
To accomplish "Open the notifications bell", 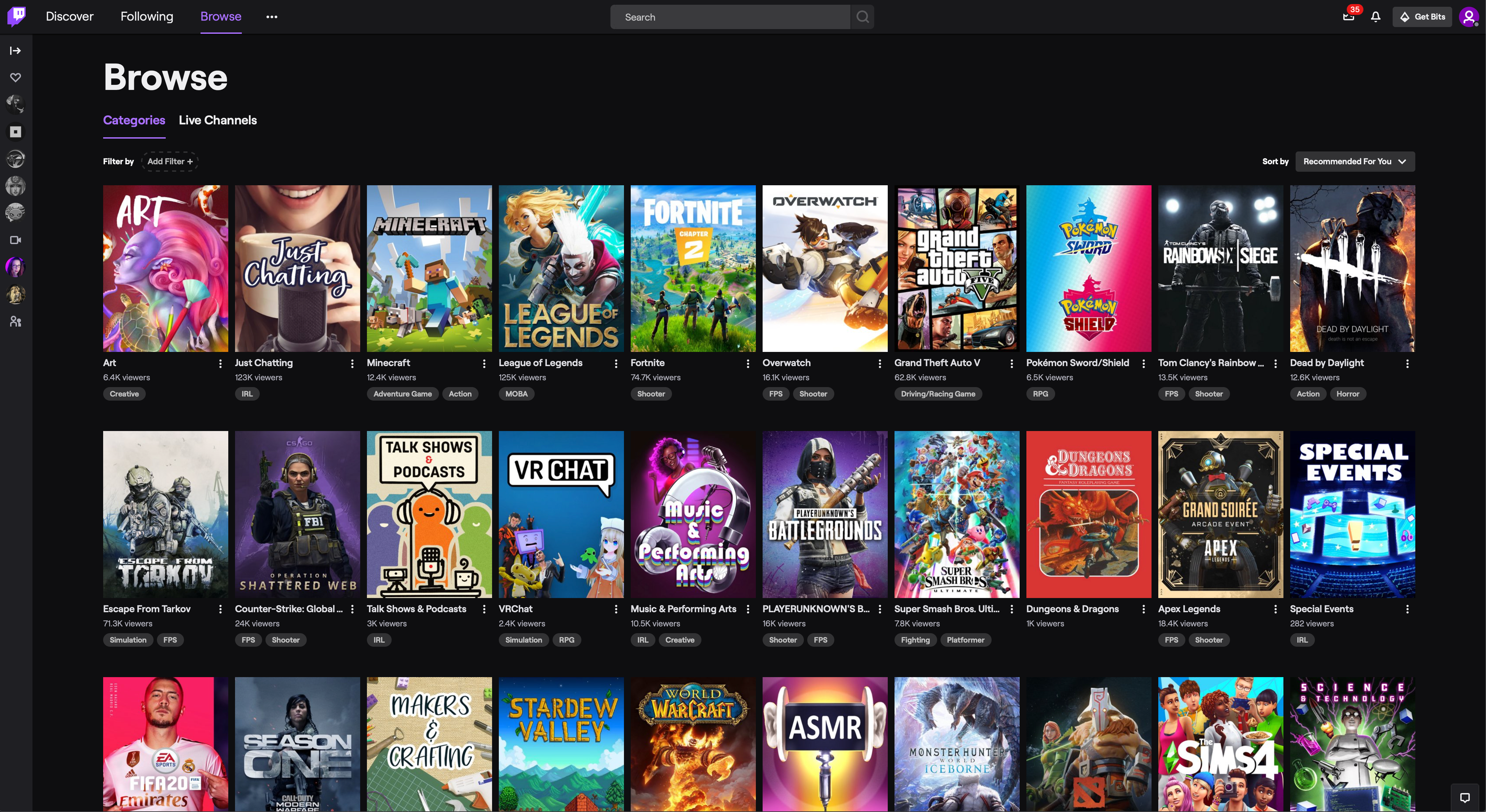I will [1376, 17].
